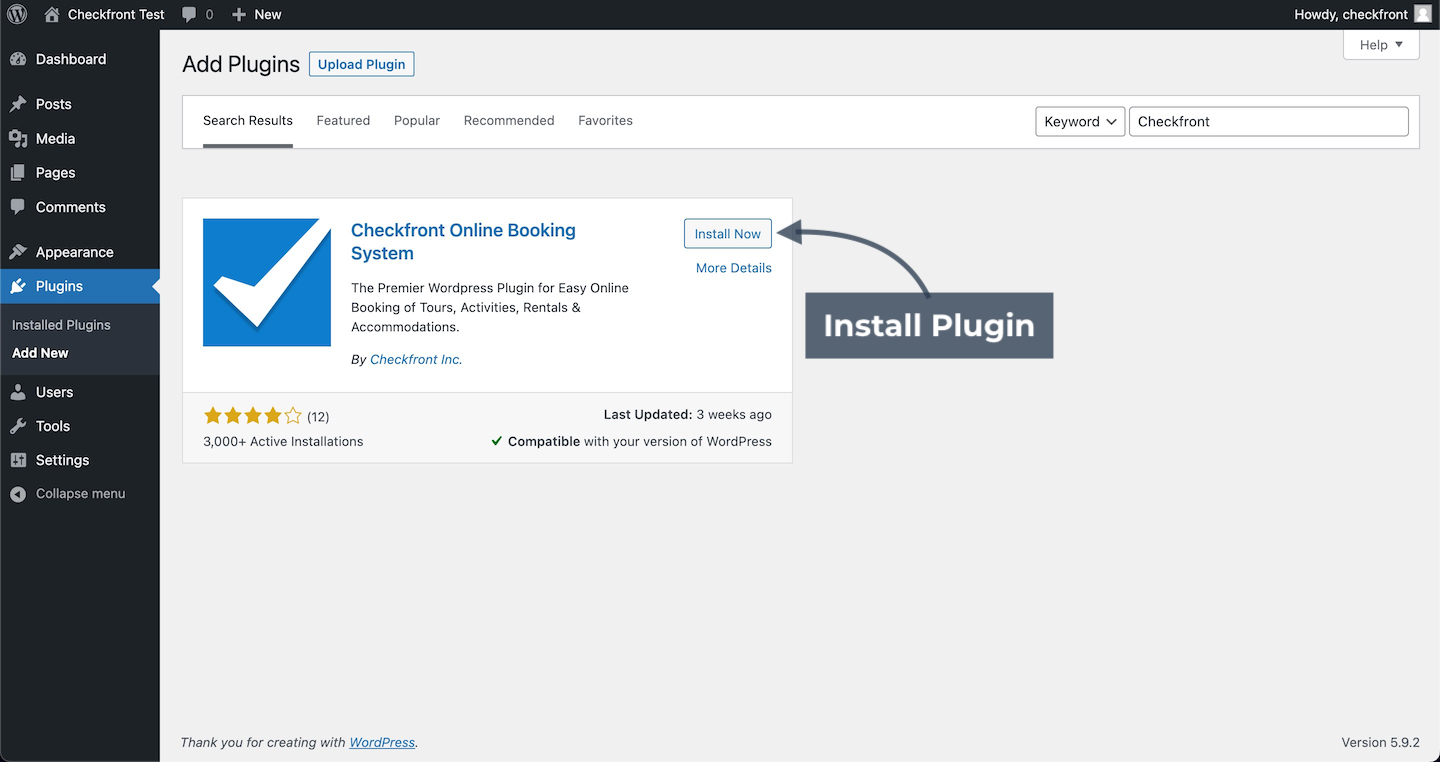The height and width of the screenshot is (762, 1440).
Task: Open the Keyword search type dropdown
Action: (x=1080, y=121)
